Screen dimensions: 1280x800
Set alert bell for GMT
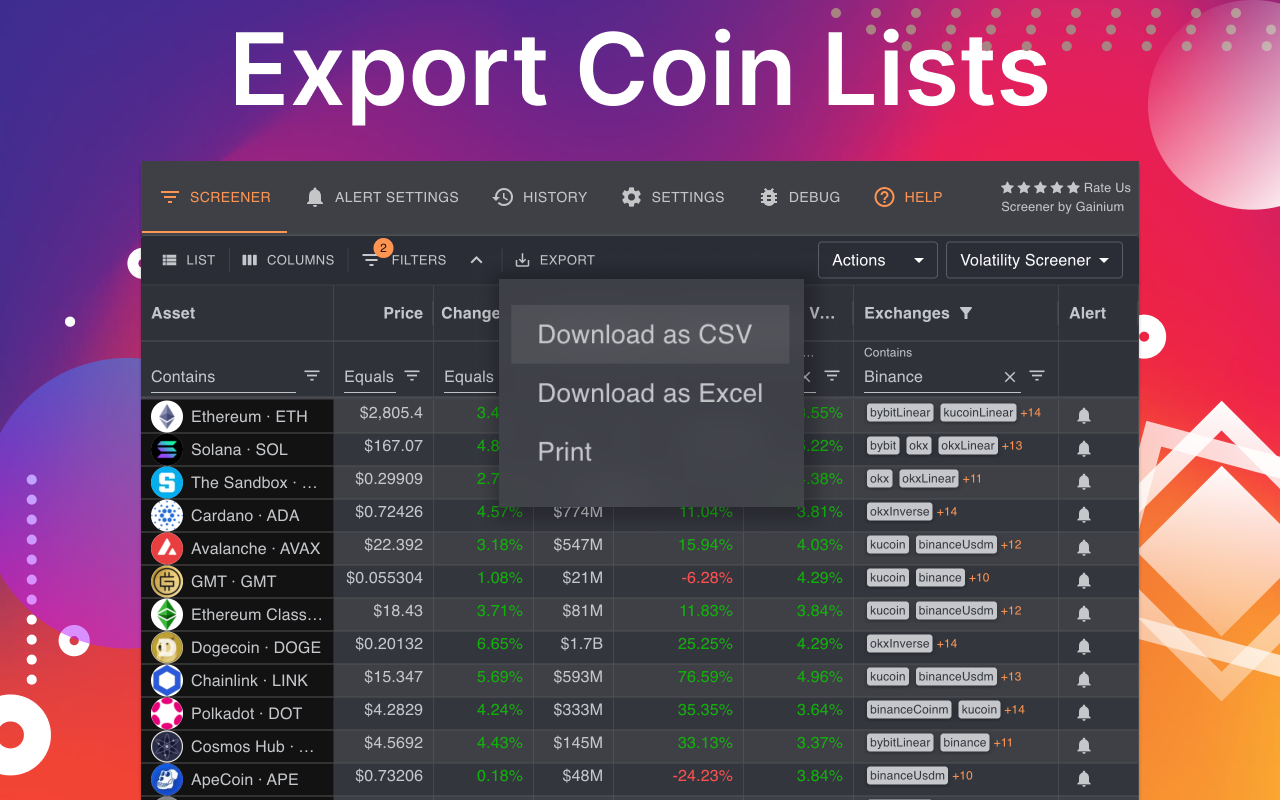coord(1084,581)
